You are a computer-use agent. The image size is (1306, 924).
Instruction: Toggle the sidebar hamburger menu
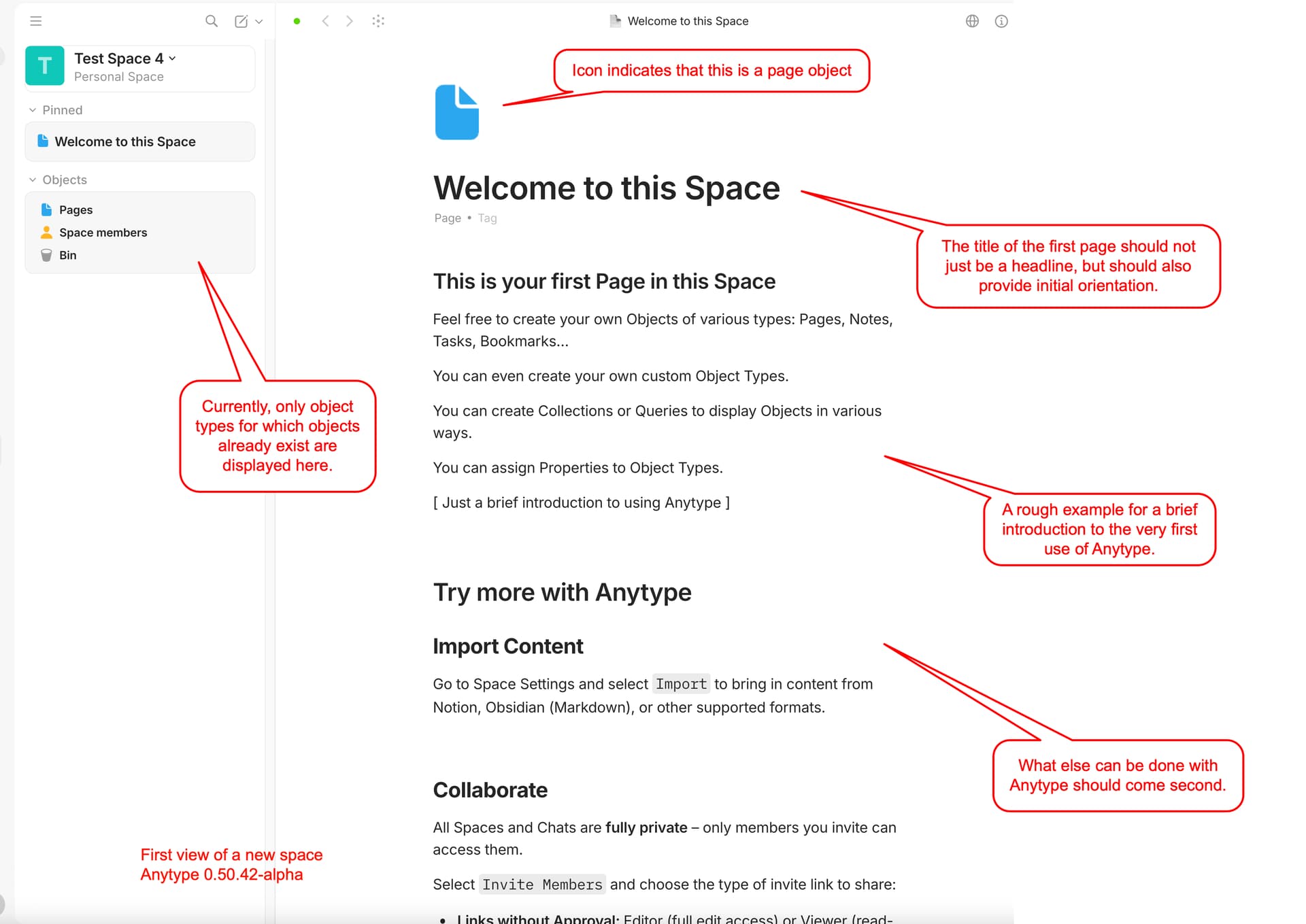(x=36, y=21)
